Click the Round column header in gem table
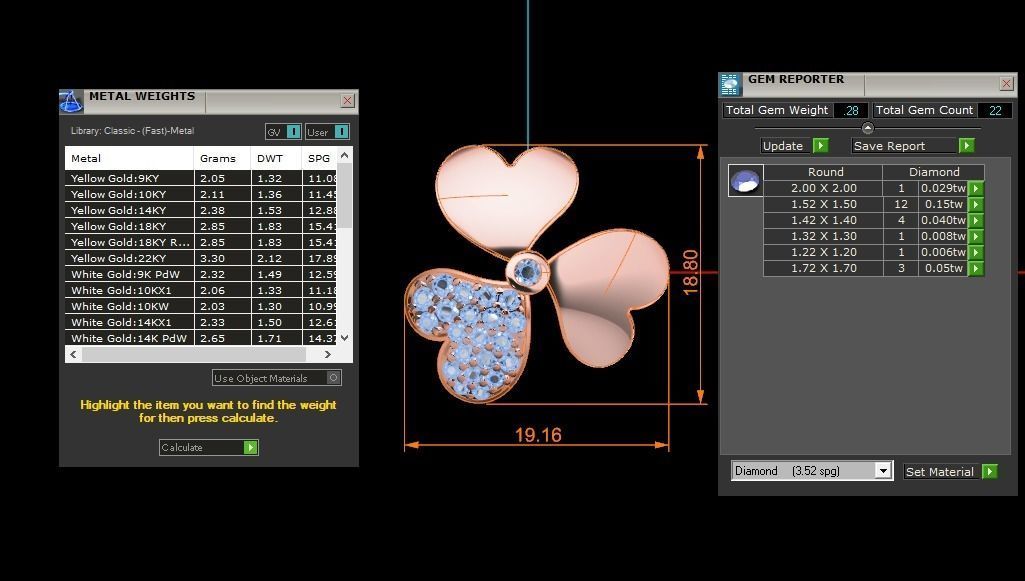Image resolution: width=1025 pixels, height=581 pixels. click(x=823, y=172)
